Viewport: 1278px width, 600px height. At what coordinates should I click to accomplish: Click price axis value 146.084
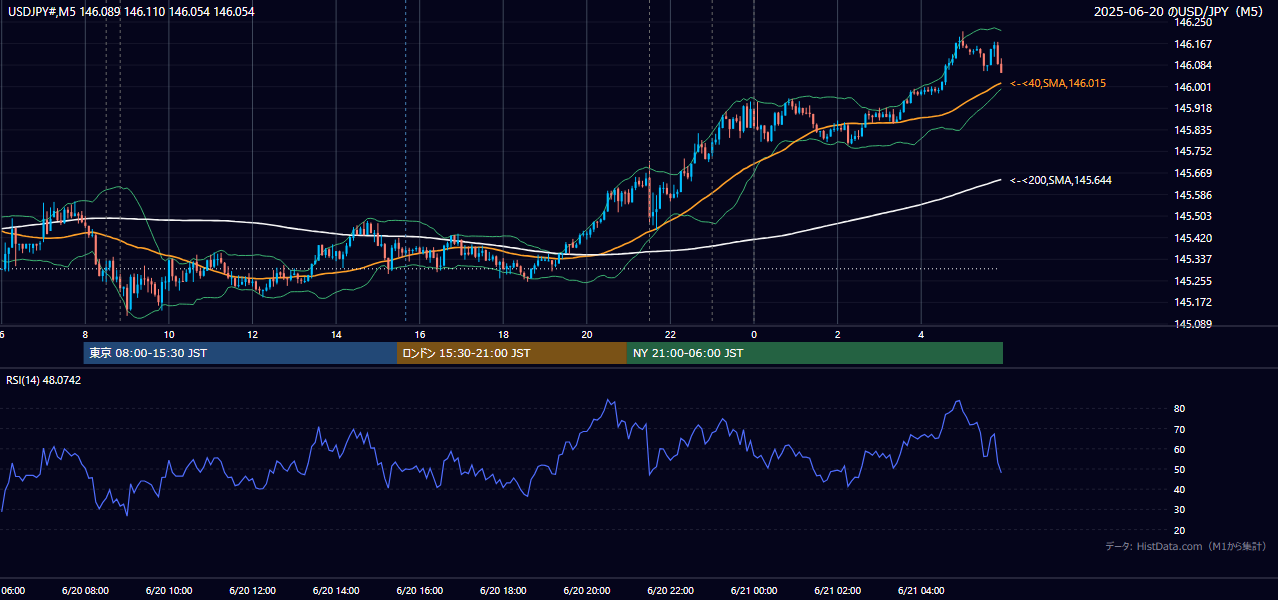pyautogui.click(x=1193, y=65)
